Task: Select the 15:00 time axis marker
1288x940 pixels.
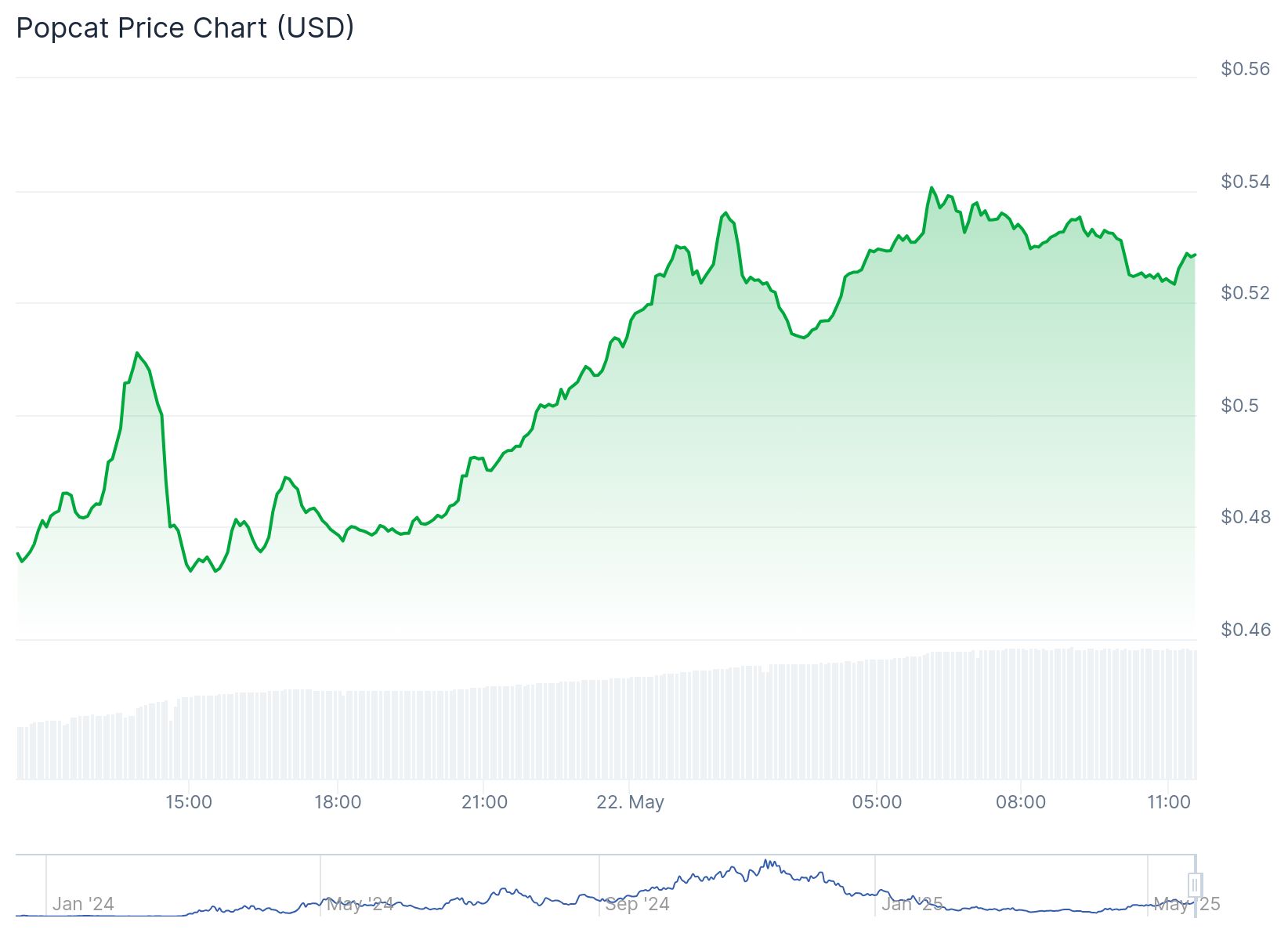Action: click(189, 802)
